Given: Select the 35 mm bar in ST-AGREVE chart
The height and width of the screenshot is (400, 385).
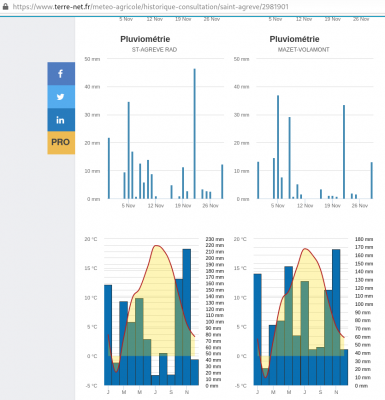Looking at the screenshot, I should click(129, 150).
